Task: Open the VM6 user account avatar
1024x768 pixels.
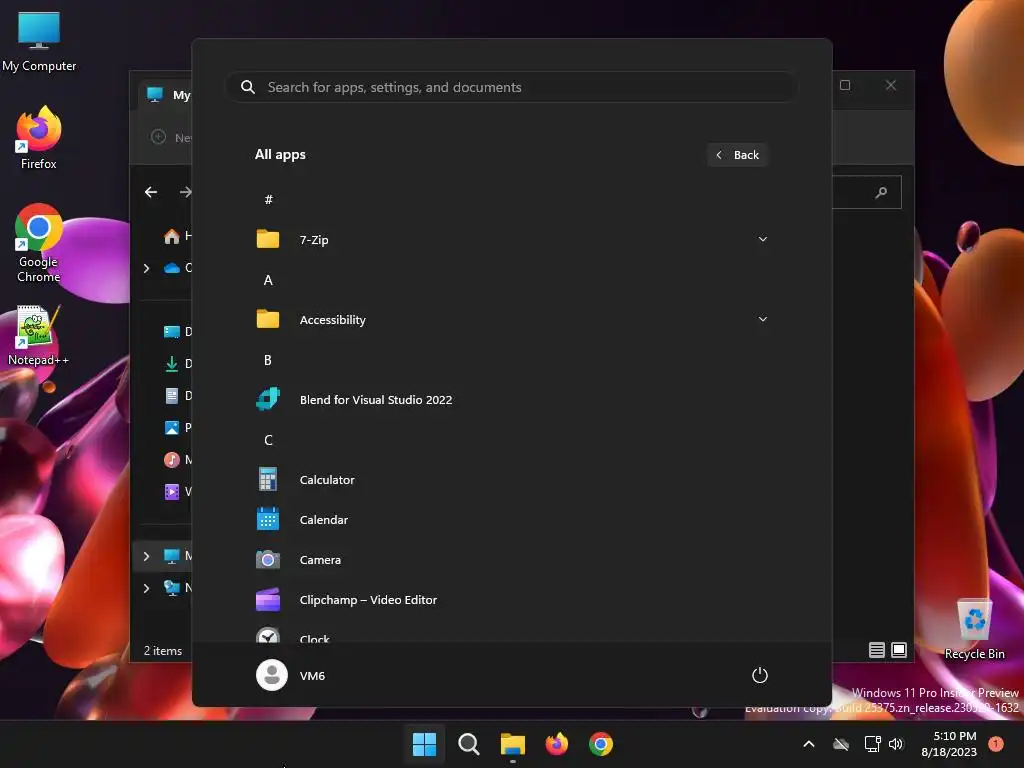Action: (x=272, y=675)
